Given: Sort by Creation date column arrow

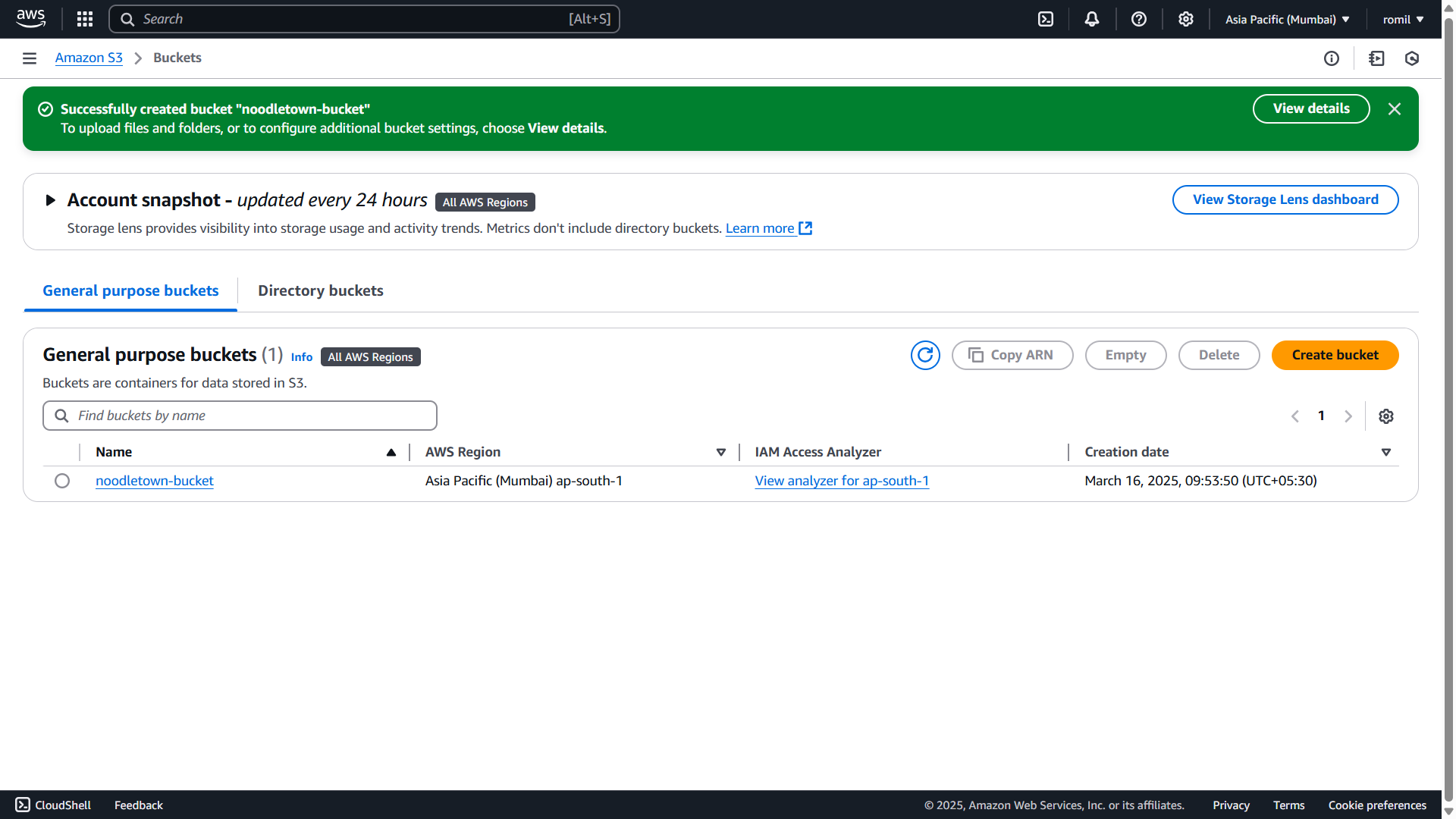Looking at the screenshot, I should (x=1386, y=452).
